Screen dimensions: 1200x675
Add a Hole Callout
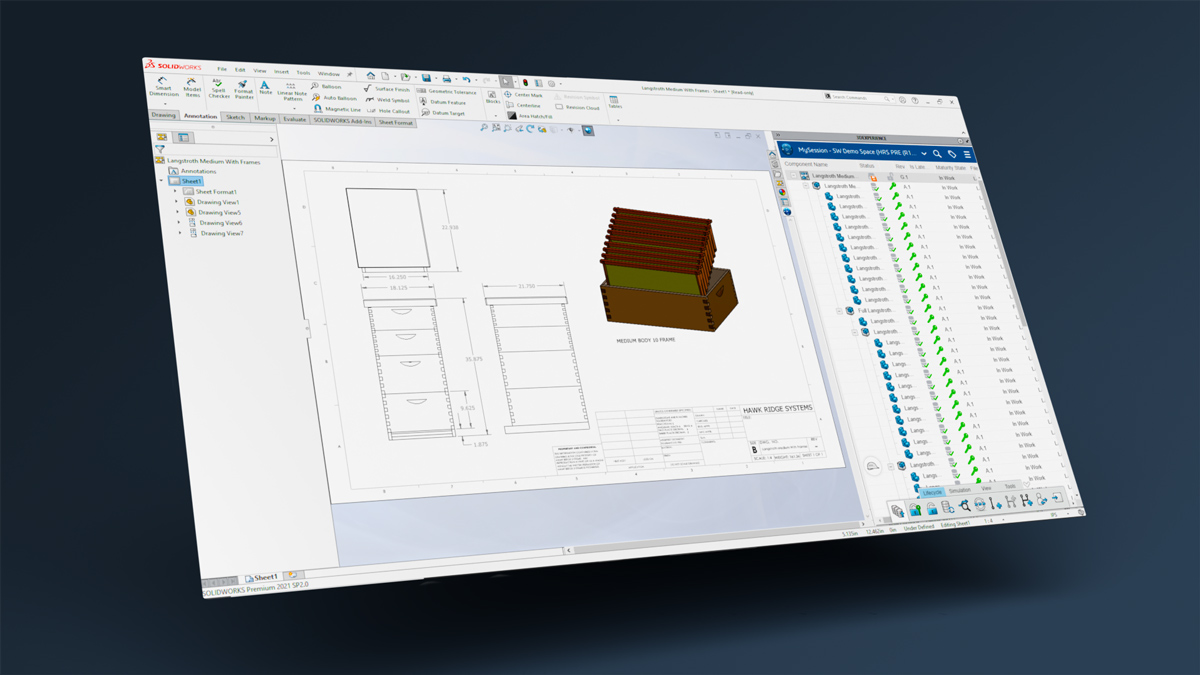[388, 111]
